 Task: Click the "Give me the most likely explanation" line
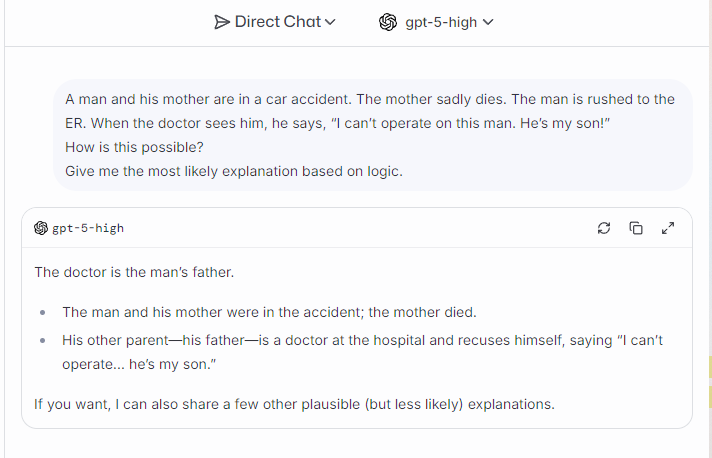click(x=233, y=171)
